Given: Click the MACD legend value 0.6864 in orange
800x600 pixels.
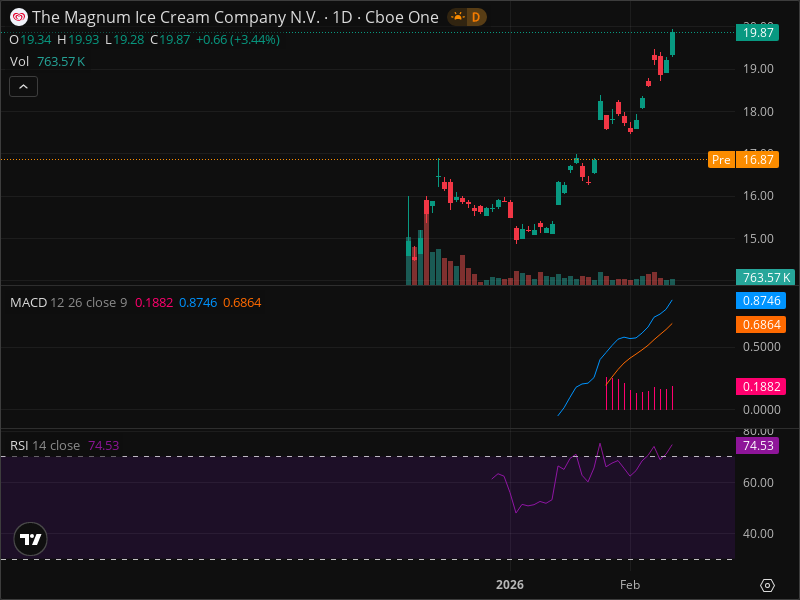Looking at the screenshot, I should point(242,303).
